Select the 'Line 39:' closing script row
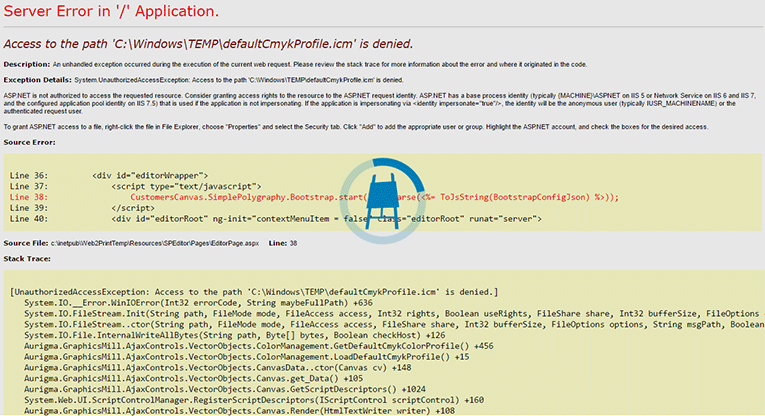Image resolution: width=765 pixels, height=416 pixels. pos(82,208)
